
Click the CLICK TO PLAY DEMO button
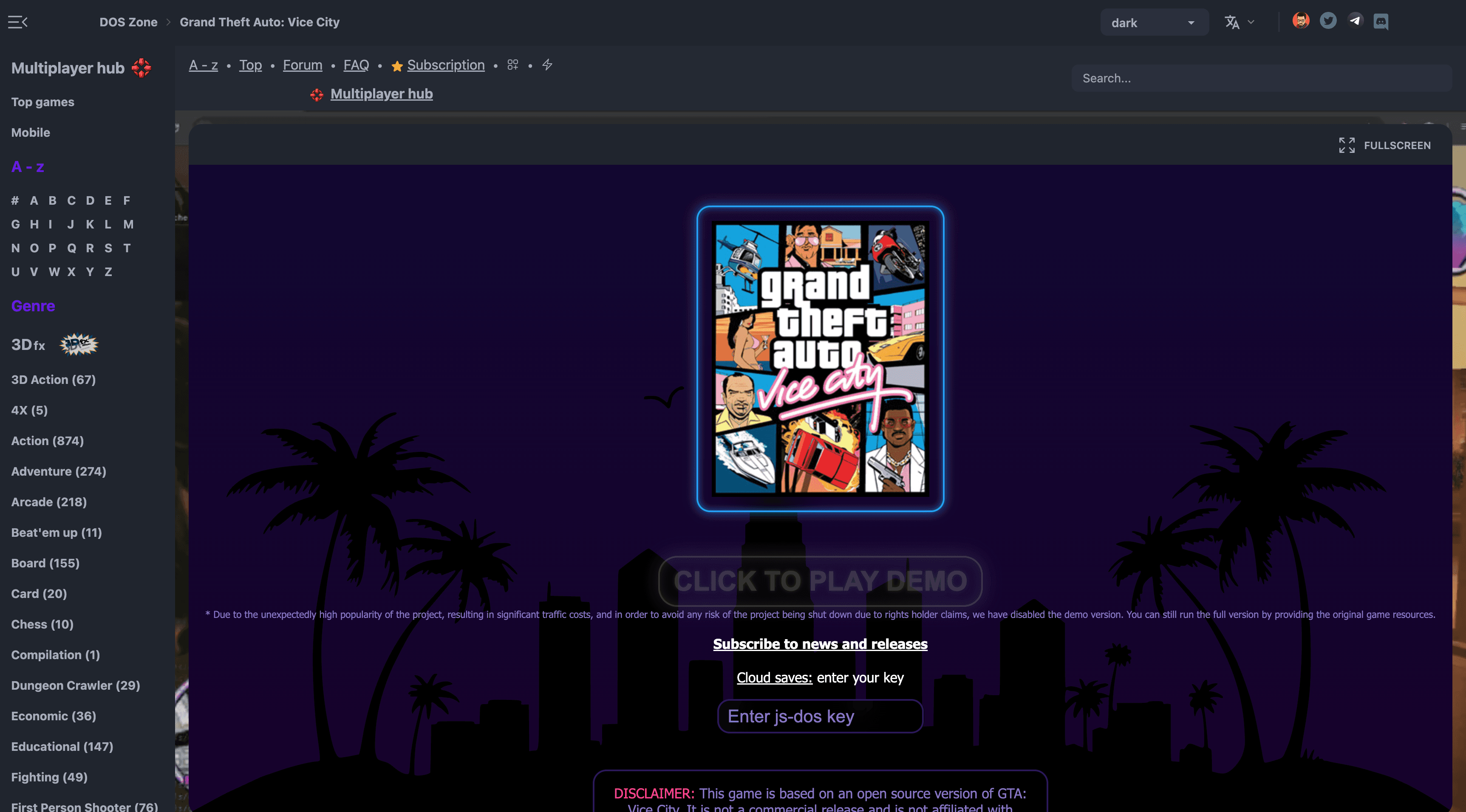click(x=820, y=581)
